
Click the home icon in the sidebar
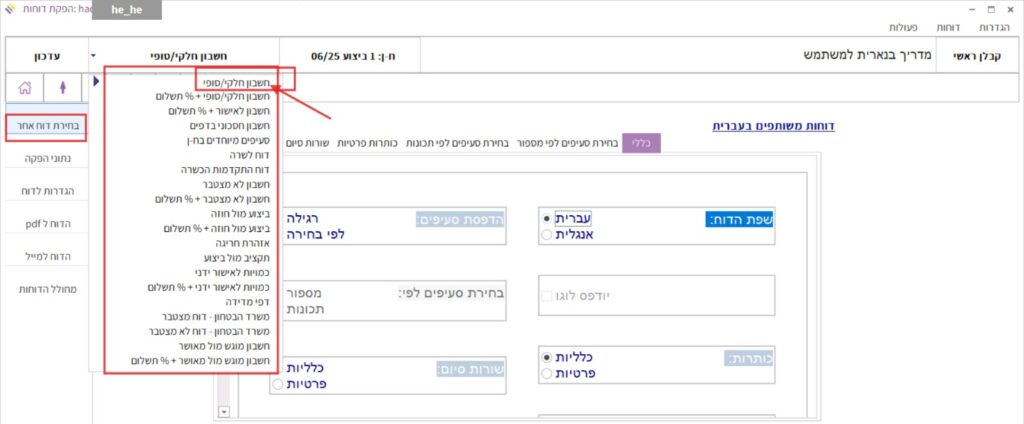pyautogui.click(x=24, y=87)
